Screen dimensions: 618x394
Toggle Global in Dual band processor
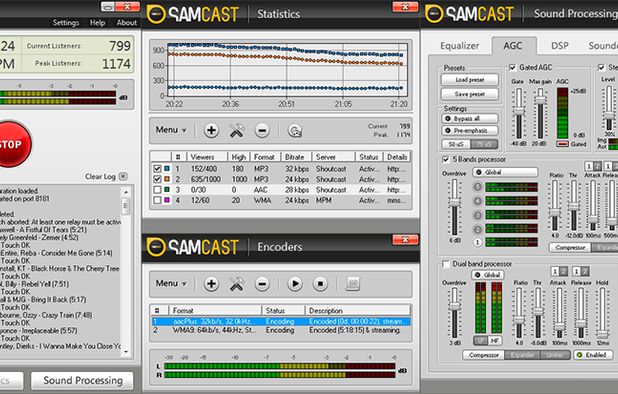pos(488,275)
